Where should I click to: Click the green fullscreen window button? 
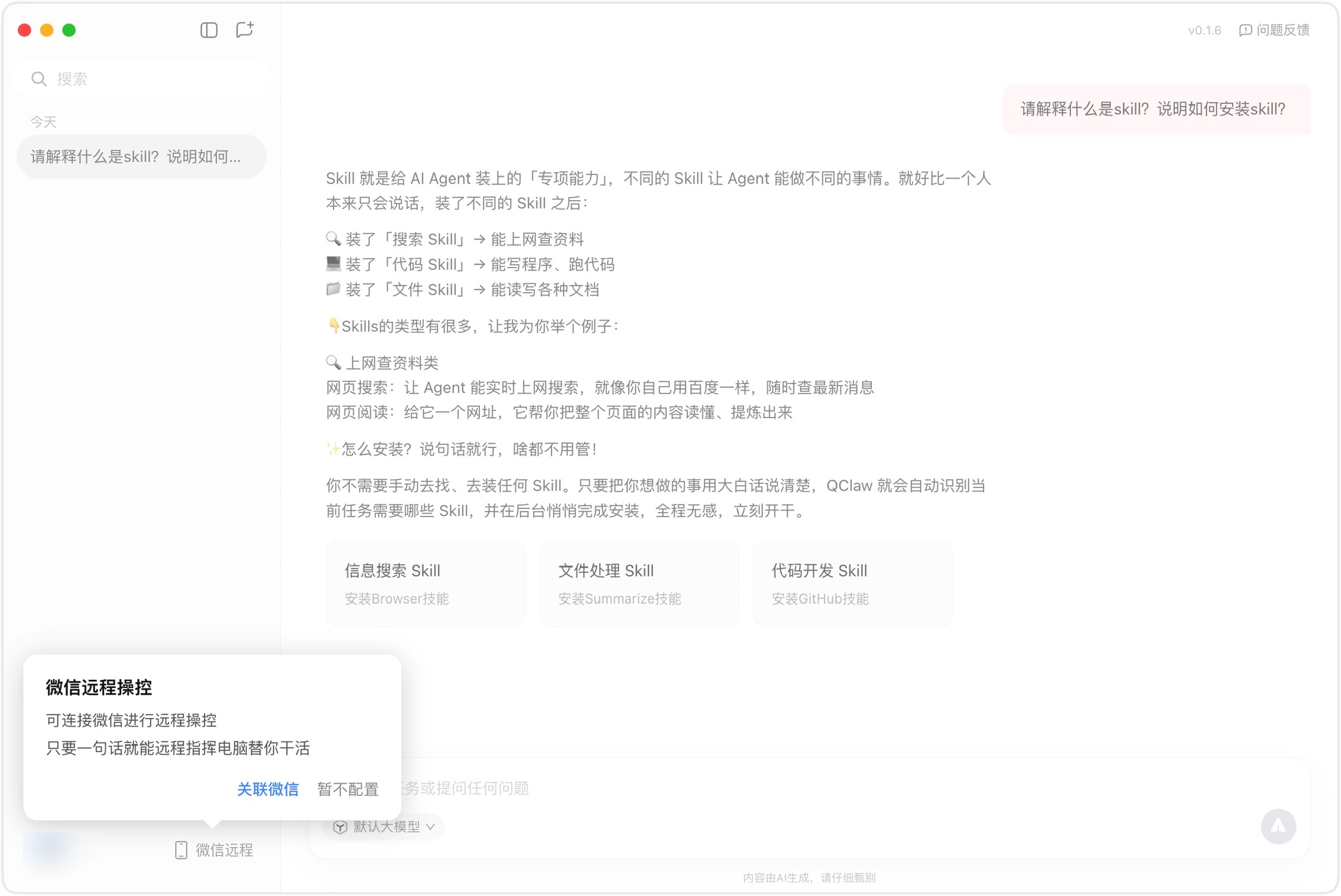pos(69,30)
